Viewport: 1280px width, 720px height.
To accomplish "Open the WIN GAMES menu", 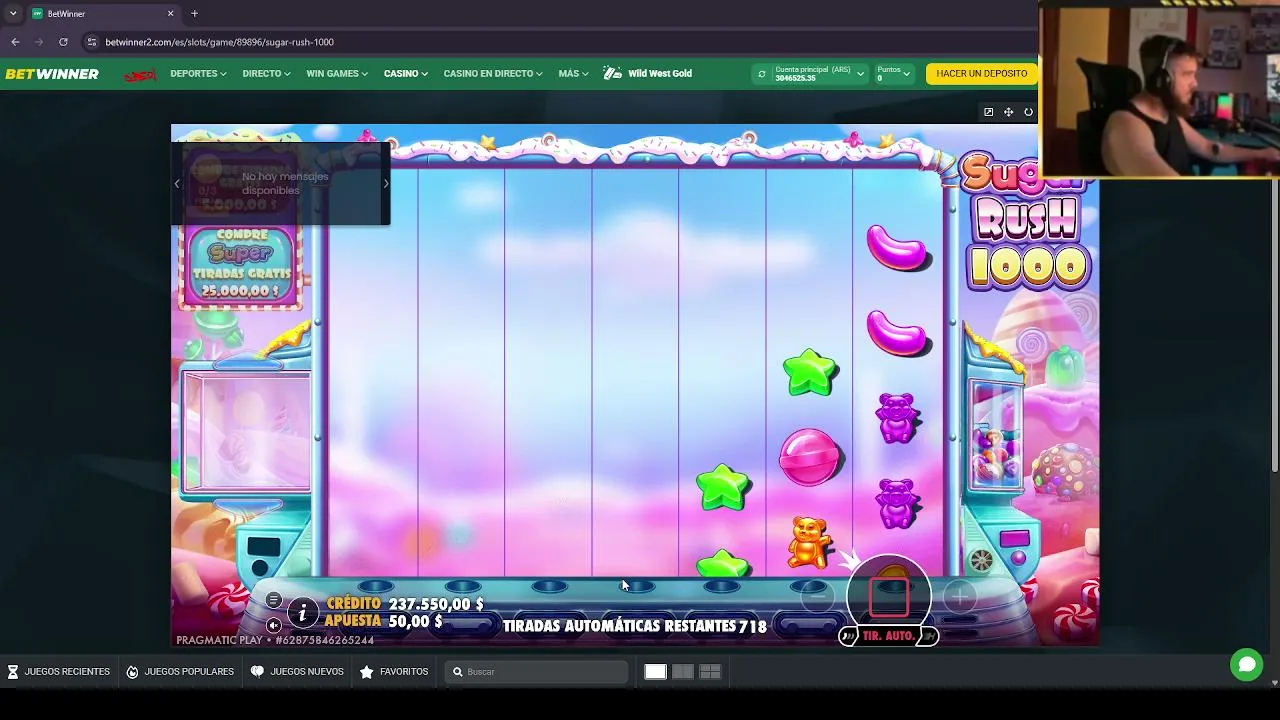I will pyautogui.click(x=337, y=74).
